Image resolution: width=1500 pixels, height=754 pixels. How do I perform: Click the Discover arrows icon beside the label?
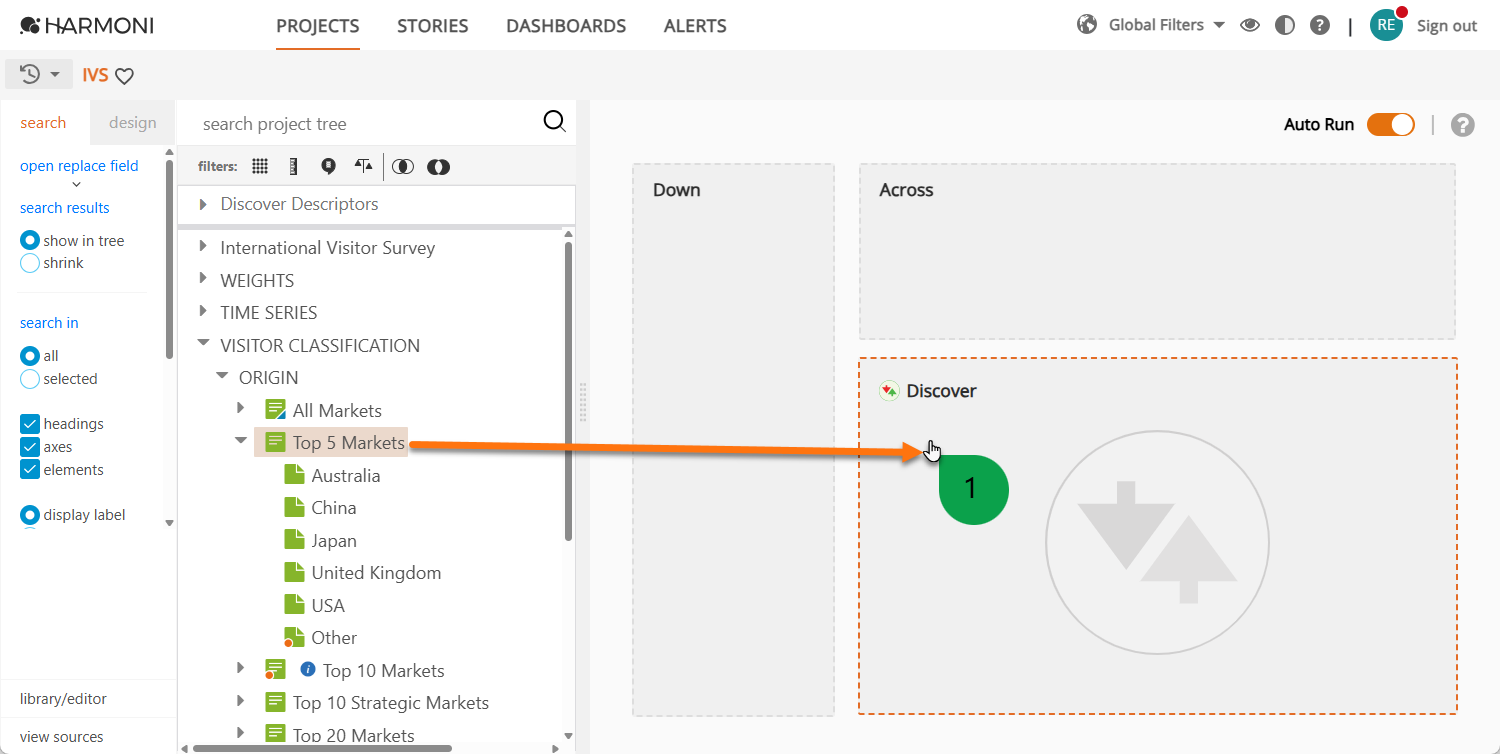(x=889, y=391)
